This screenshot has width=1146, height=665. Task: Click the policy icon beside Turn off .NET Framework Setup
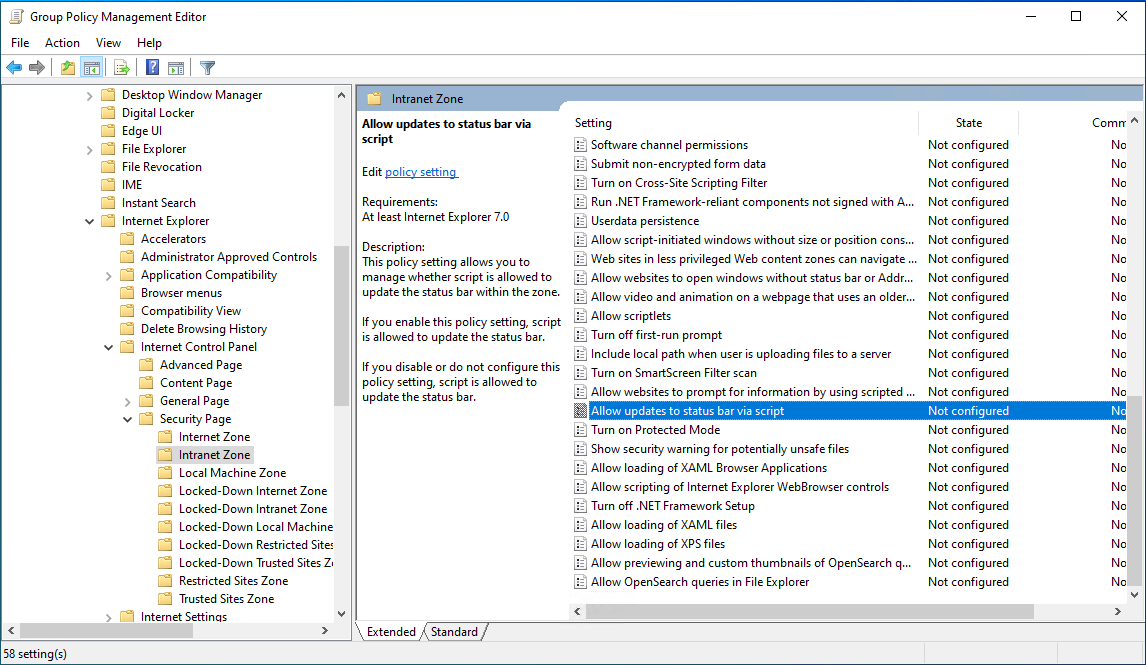[580, 506]
